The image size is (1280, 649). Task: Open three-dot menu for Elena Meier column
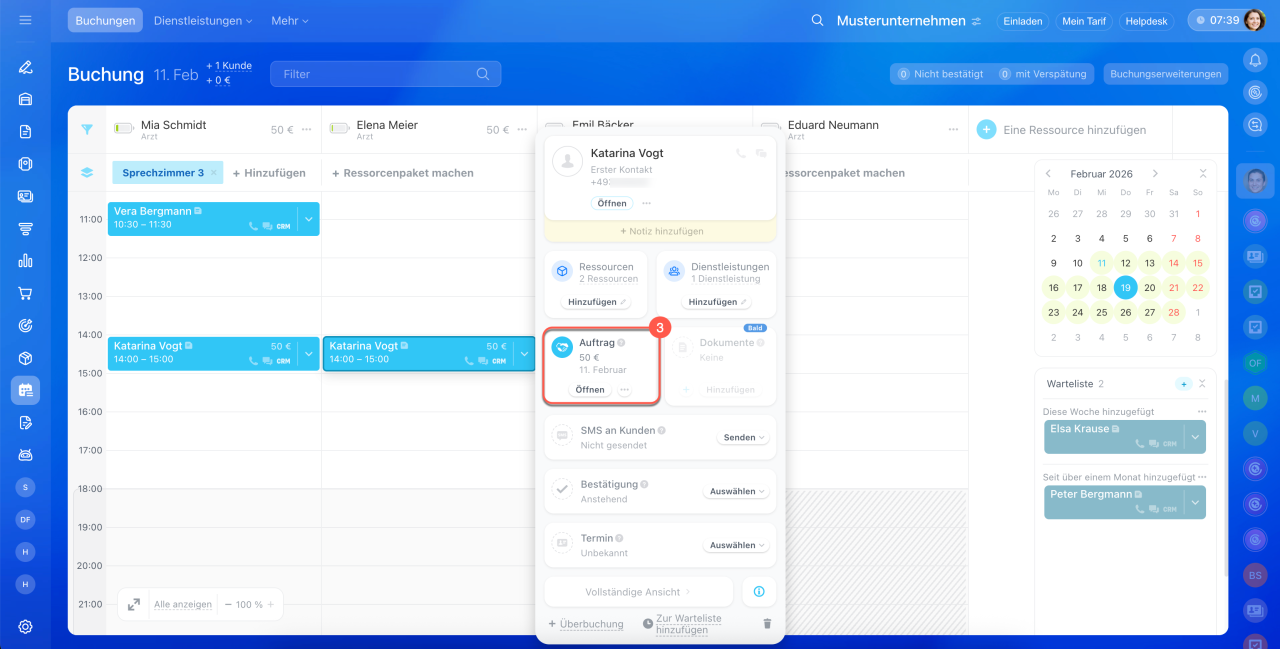(522, 130)
